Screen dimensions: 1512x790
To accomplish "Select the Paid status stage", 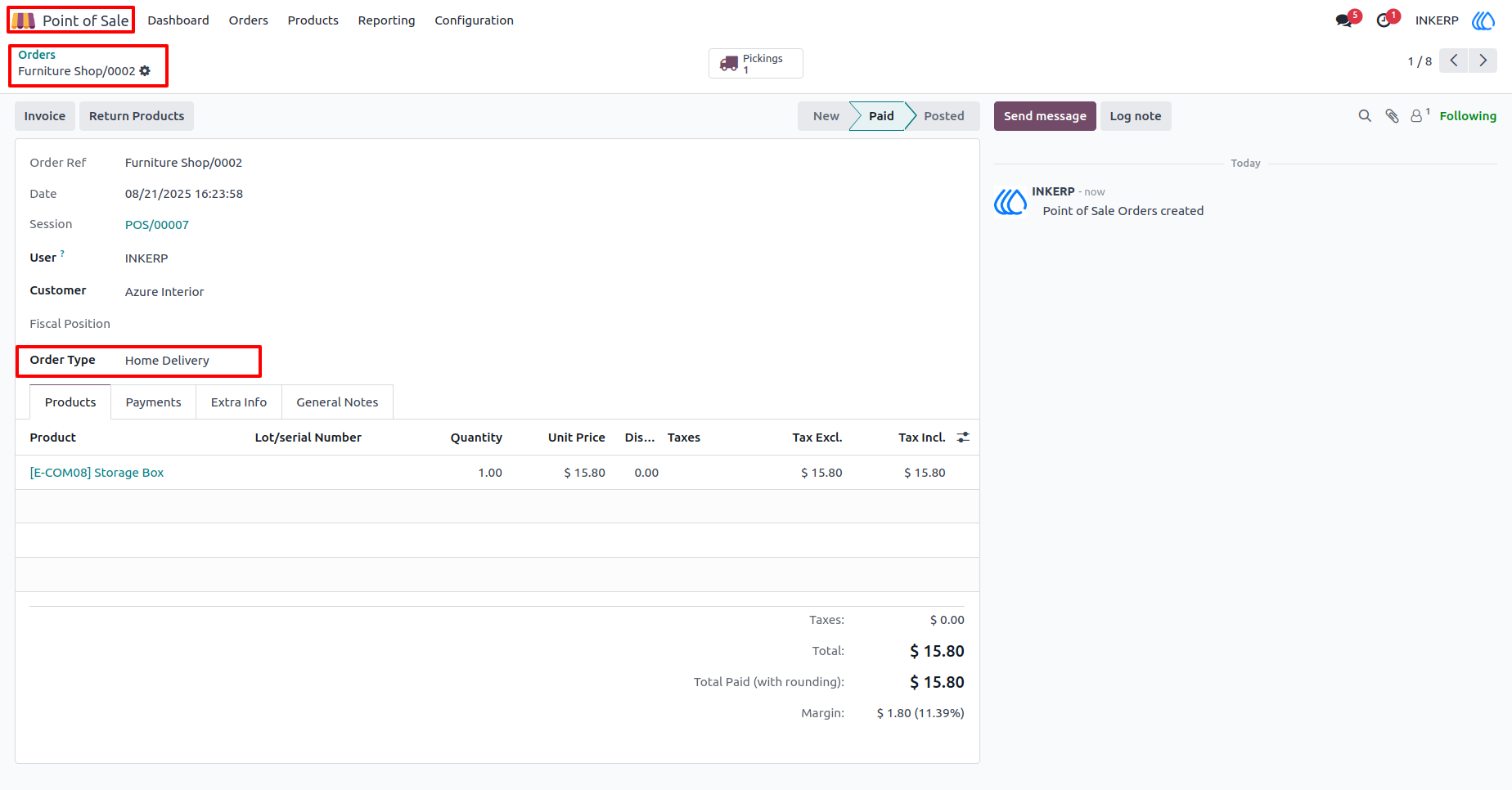I will pos(881,116).
